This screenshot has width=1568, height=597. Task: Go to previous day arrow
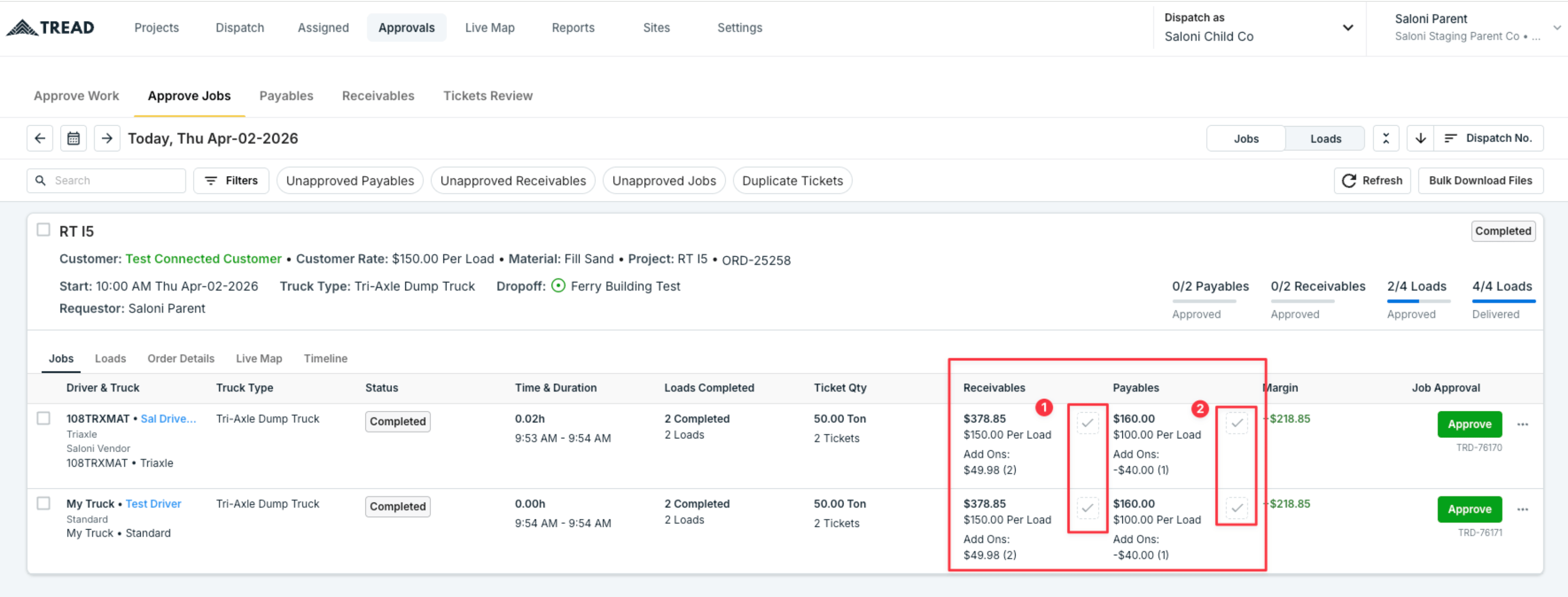pos(40,138)
